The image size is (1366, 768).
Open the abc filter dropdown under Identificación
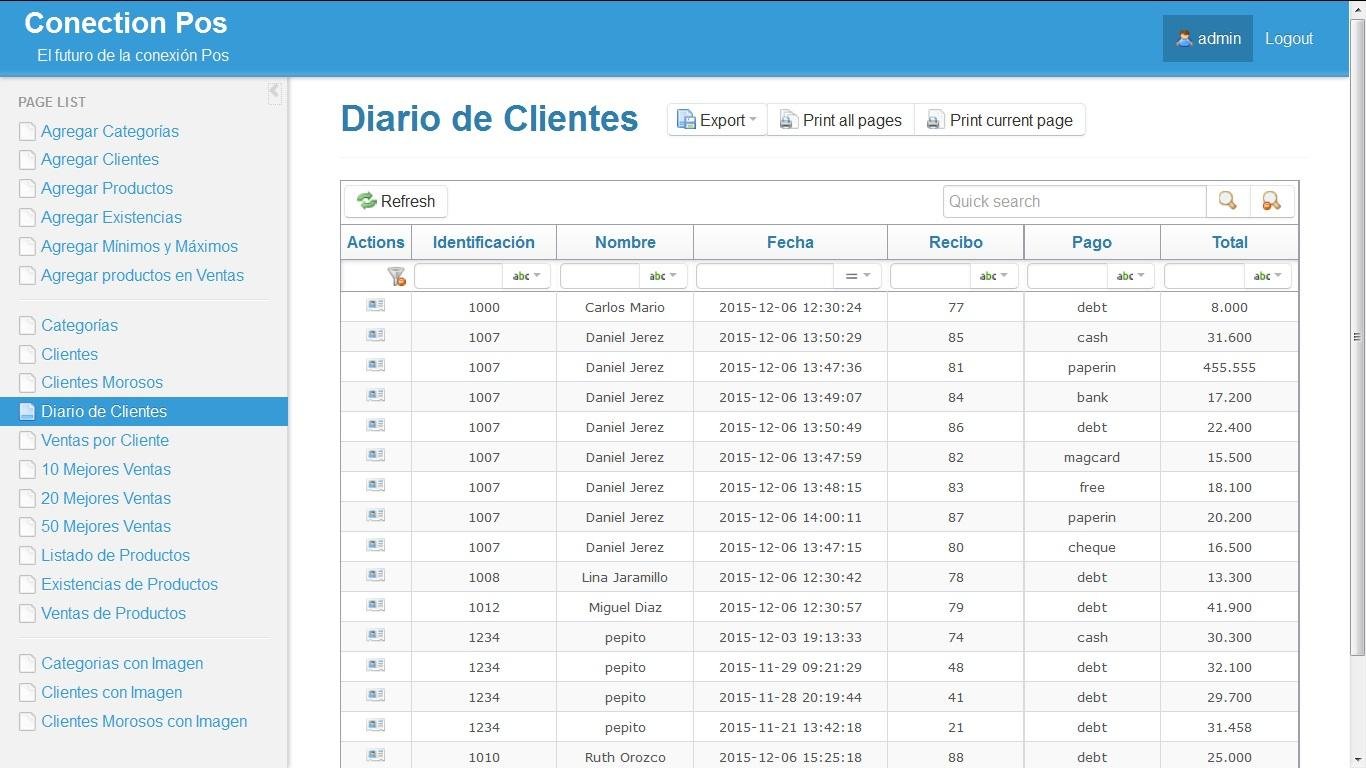[527, 276]
